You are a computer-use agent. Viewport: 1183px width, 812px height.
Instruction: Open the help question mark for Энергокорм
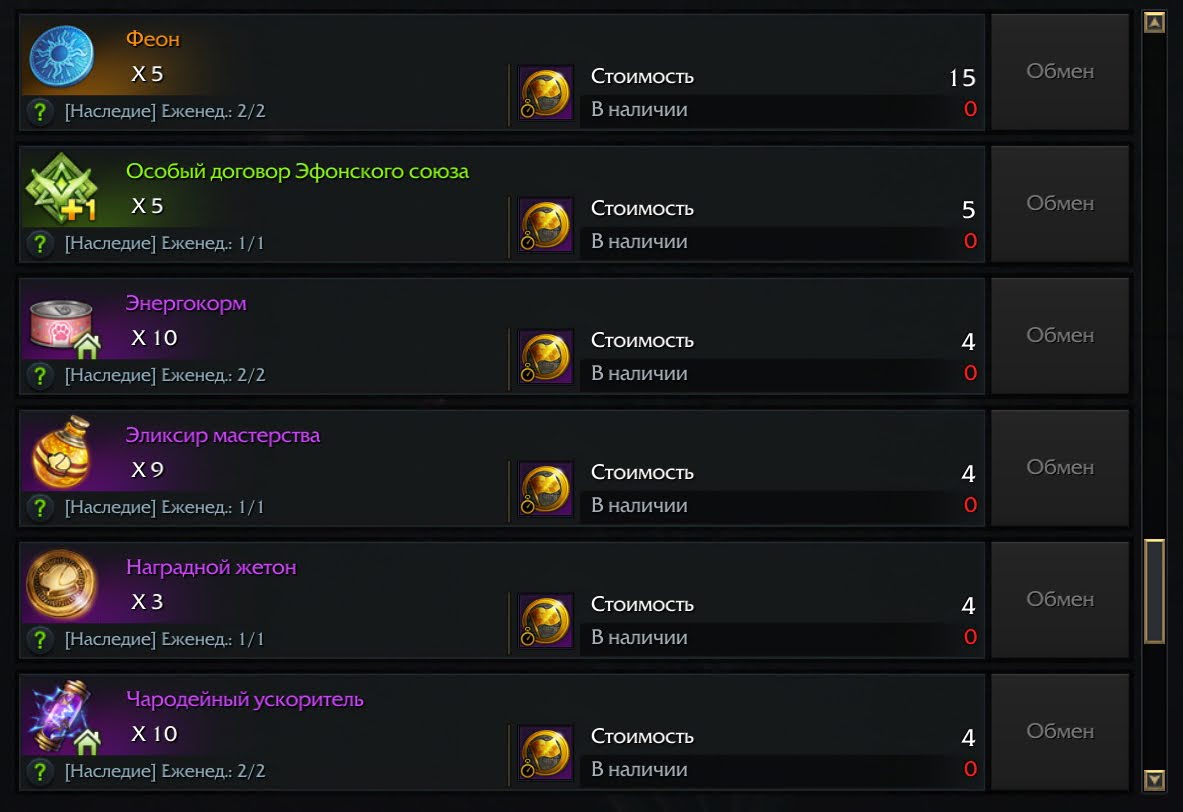point(40,375)
